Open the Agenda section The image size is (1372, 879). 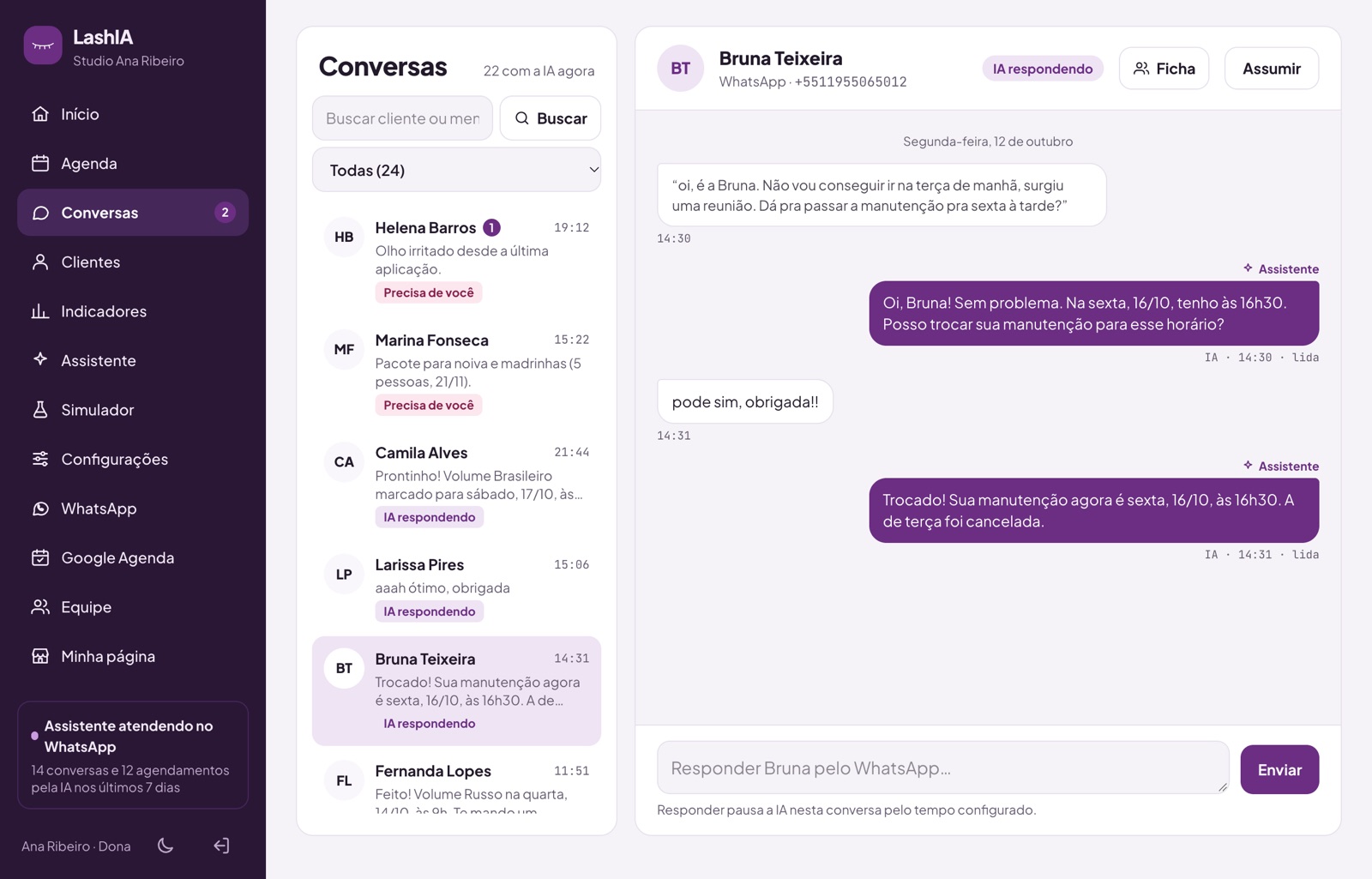pos(133,163)
